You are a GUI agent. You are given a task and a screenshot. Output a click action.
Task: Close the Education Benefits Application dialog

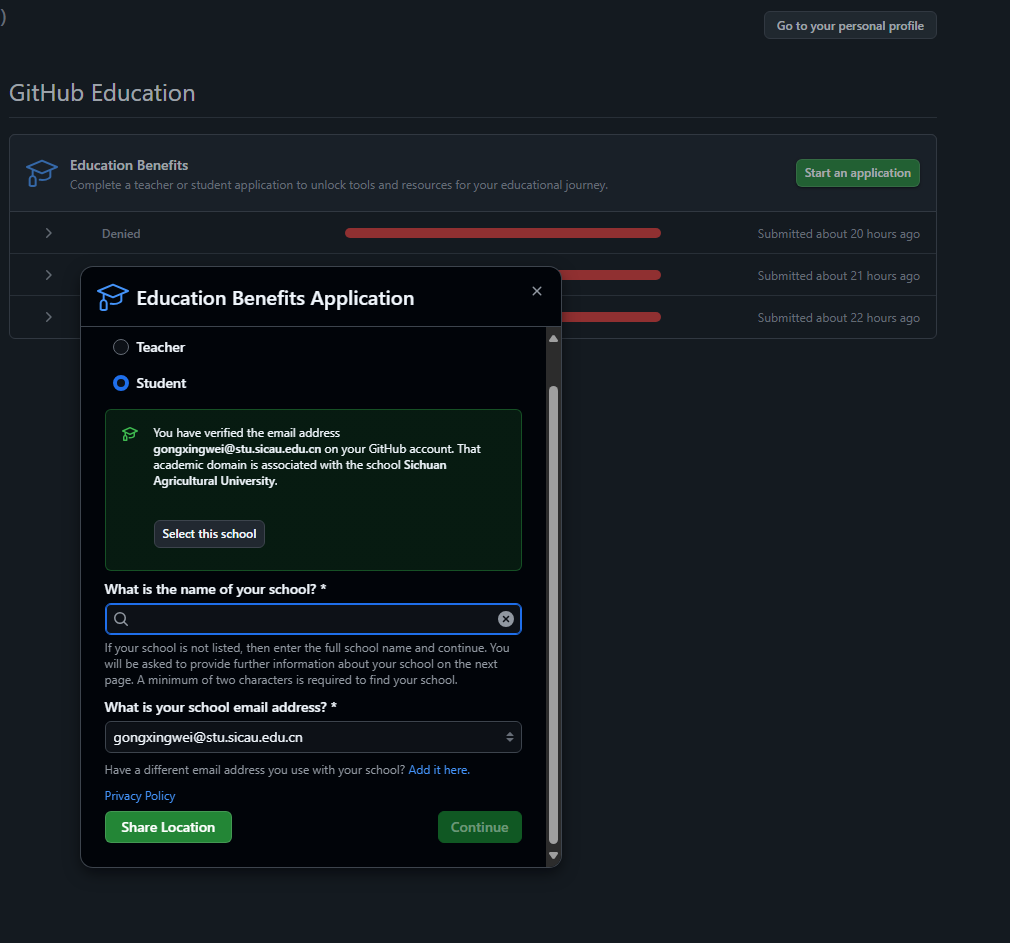pyautogui.click(x=537, y=291)
